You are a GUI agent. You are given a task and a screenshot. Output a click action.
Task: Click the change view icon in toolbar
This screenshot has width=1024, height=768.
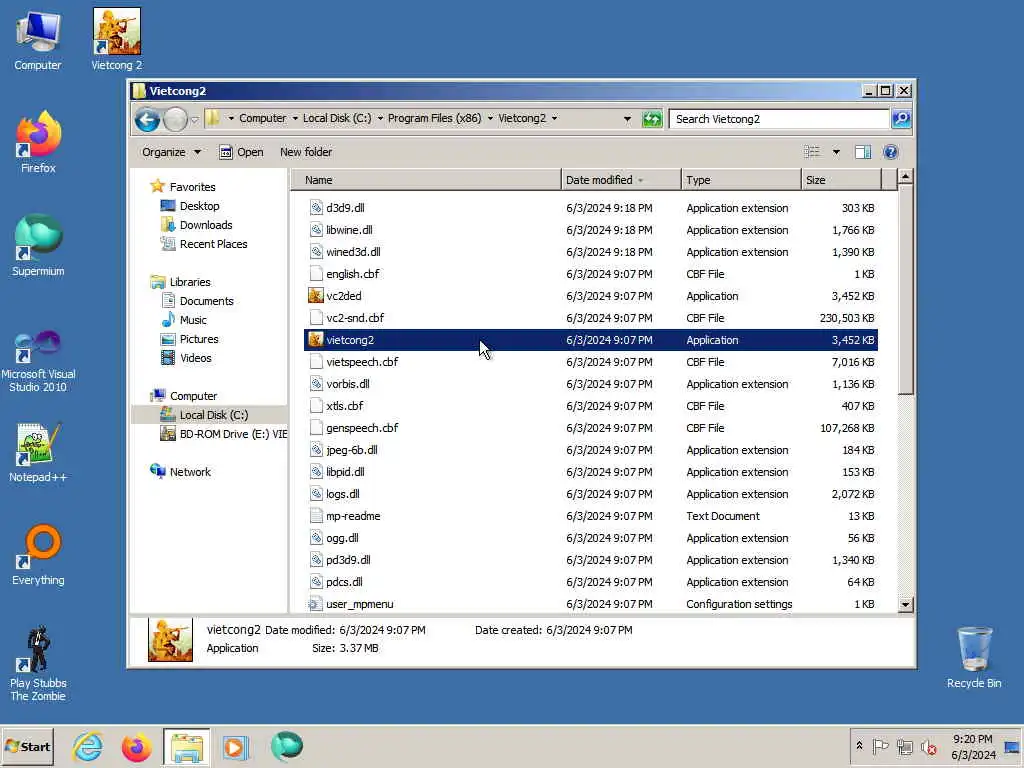pyautogui.click(x=812, y=152)
